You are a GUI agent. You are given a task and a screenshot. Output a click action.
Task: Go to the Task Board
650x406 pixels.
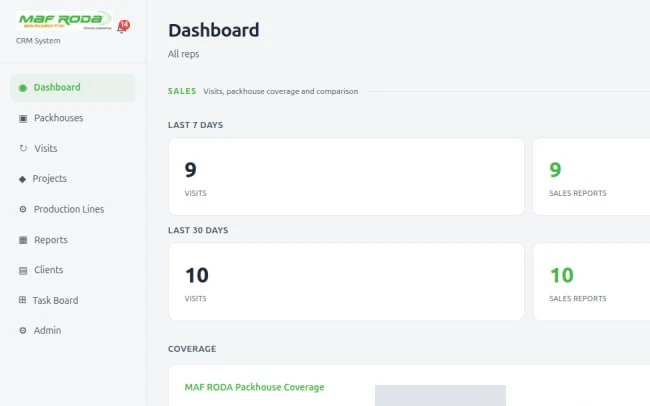73,300
